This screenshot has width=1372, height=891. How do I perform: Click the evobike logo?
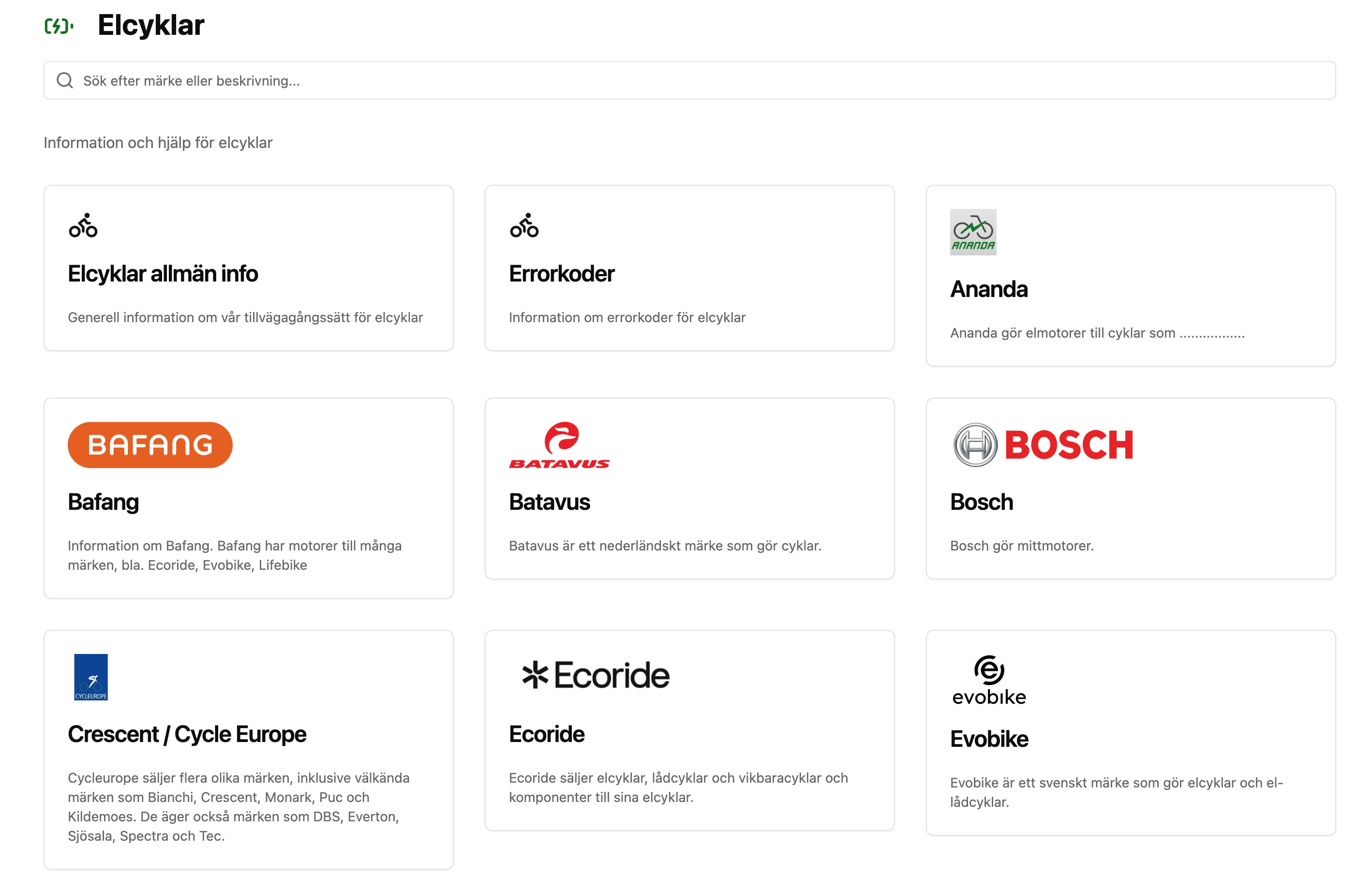(x=989, y=680)
